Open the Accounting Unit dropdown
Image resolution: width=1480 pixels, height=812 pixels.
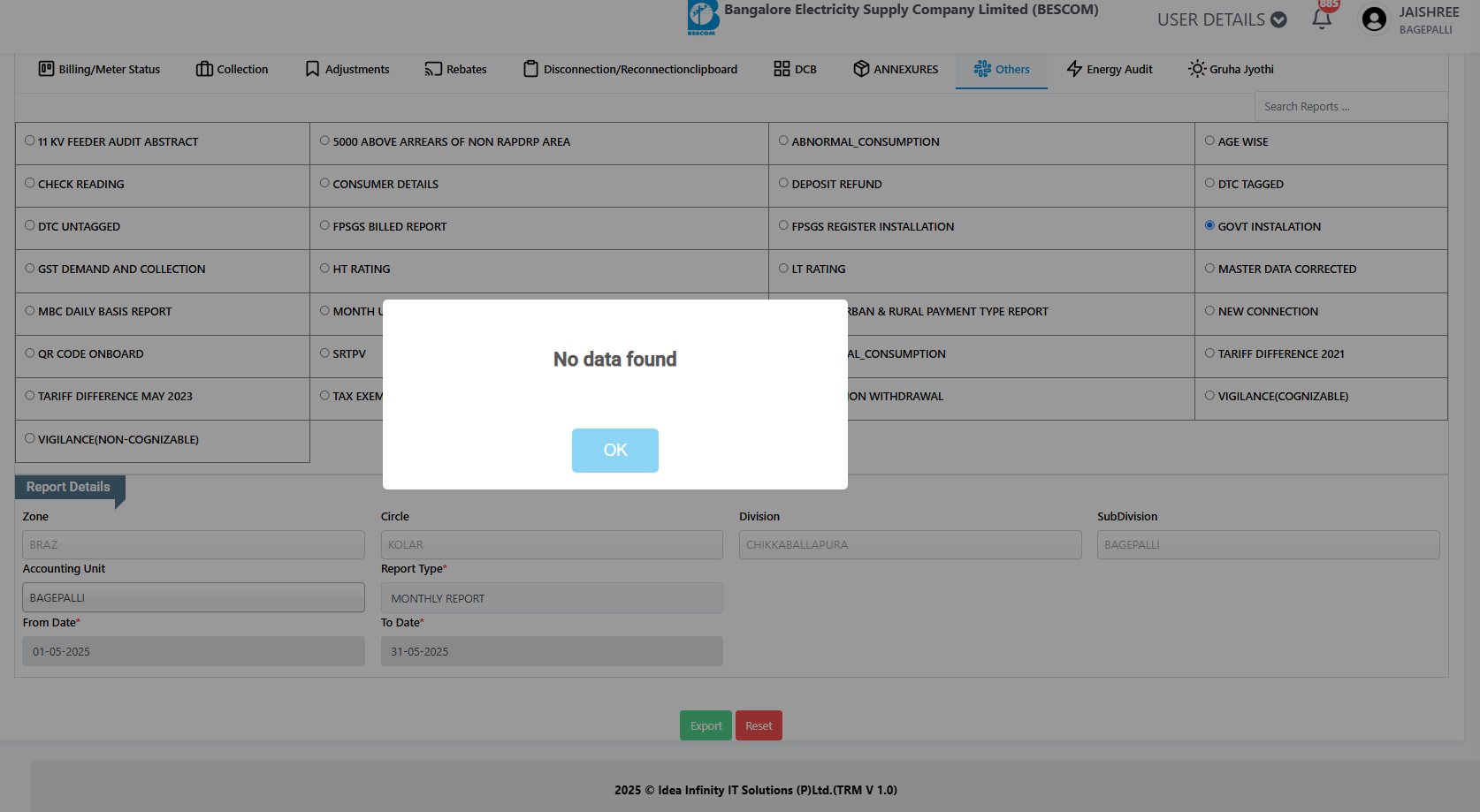[194, 597]
